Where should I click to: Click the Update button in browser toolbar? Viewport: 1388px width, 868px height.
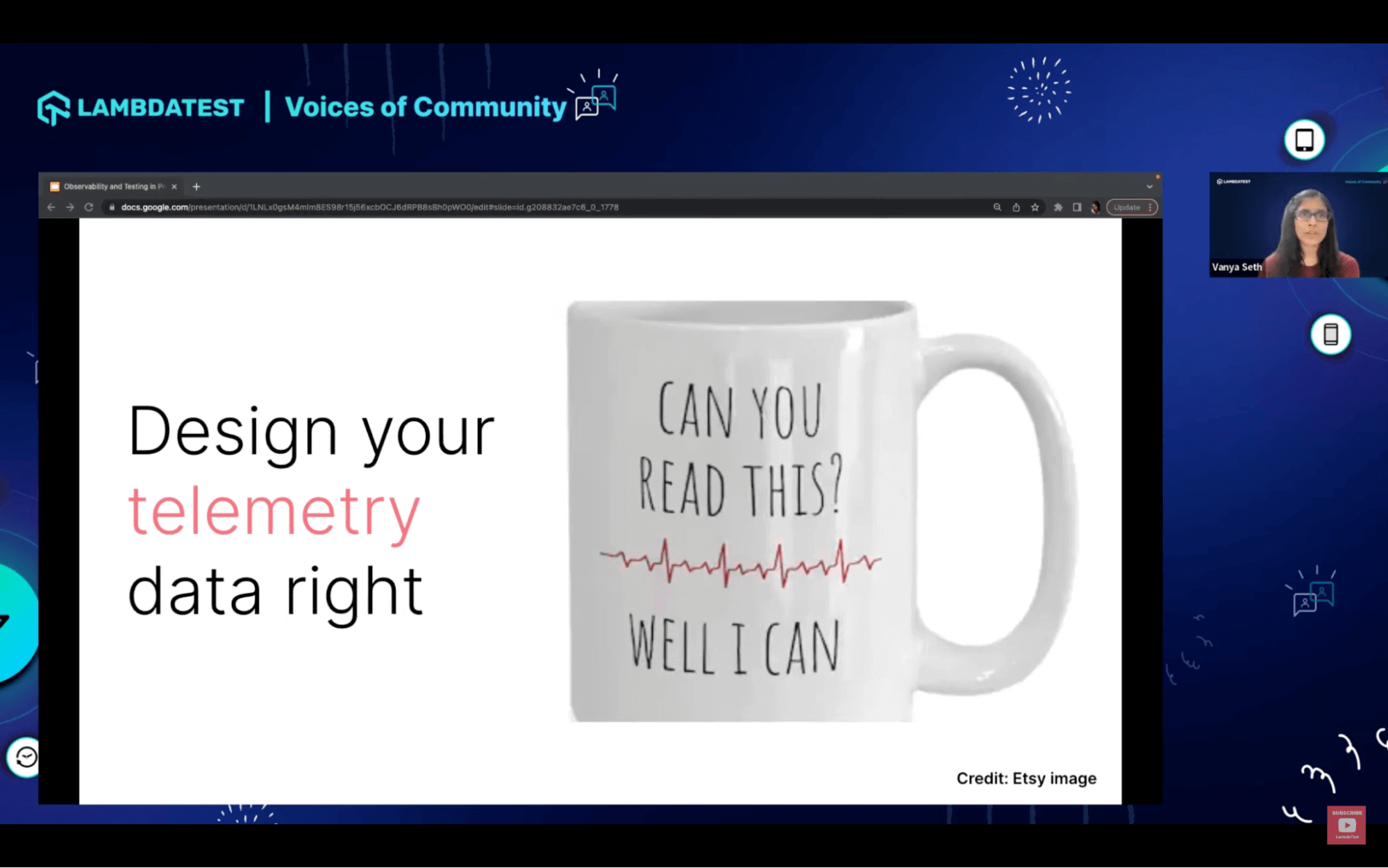[1128, 207]
